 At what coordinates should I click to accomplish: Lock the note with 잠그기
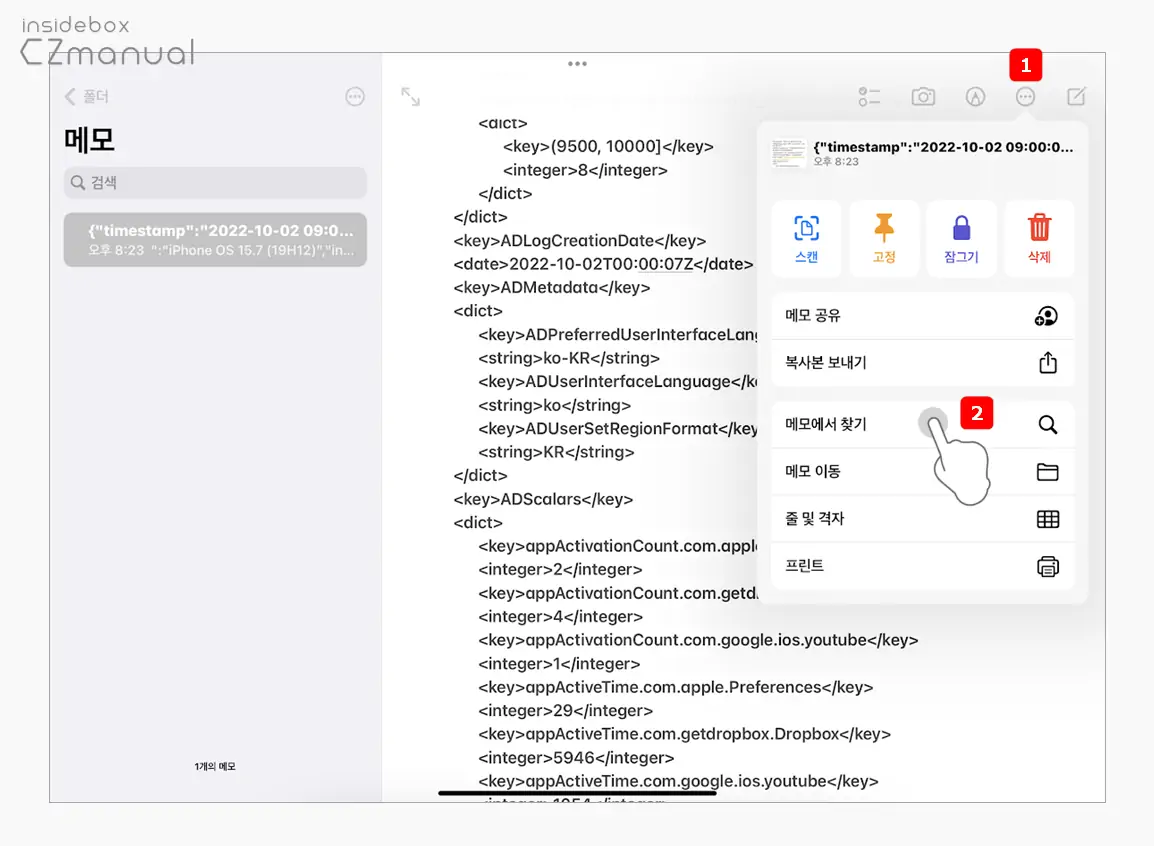[961, 238]
